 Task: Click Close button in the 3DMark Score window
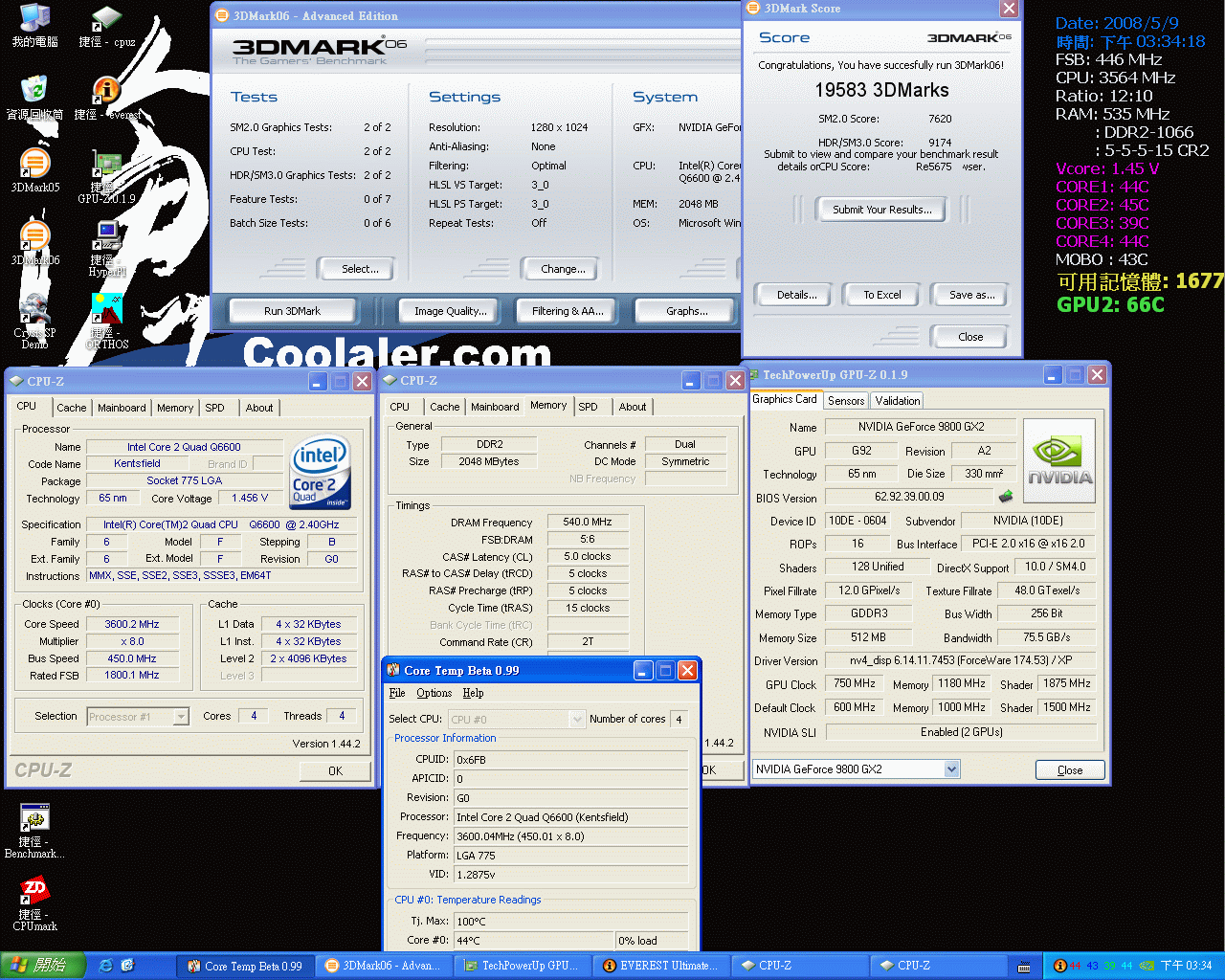tap(970, 337)
